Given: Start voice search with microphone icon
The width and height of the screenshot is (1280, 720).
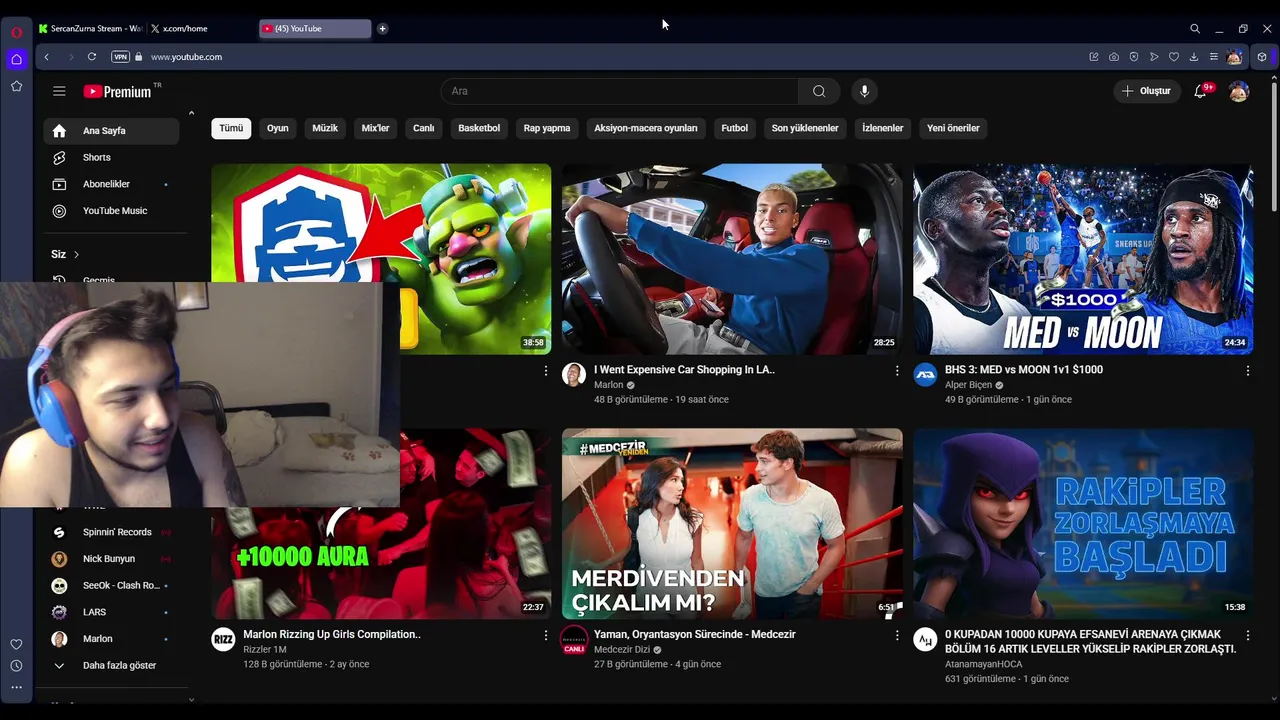Looking at the screenshot, I should pyautogui.click(x=865, y=91).
